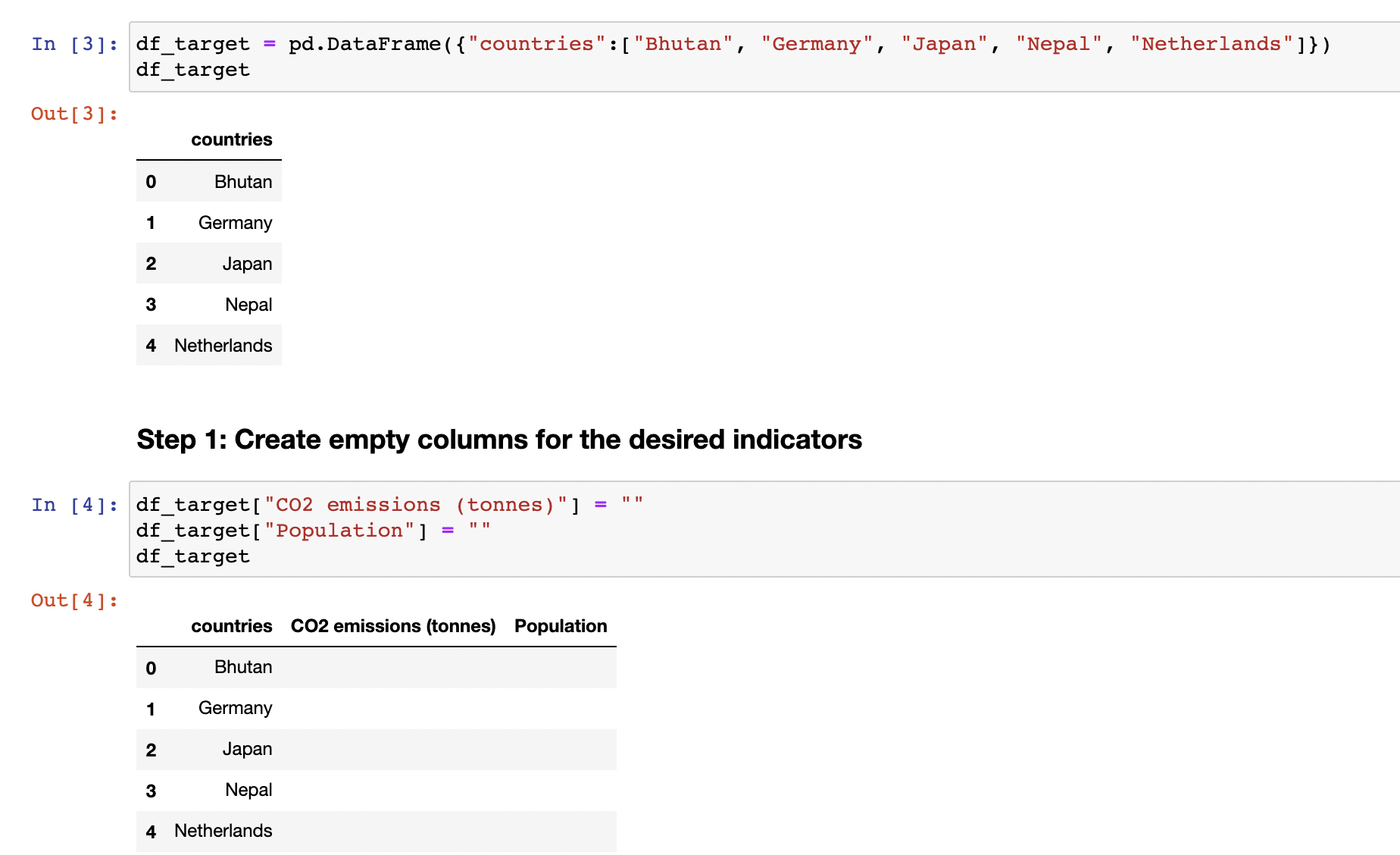Click the Population assignment code line
Image resolution: width=1400 pixels, height=855 pixels.
[x=313, y=531]
